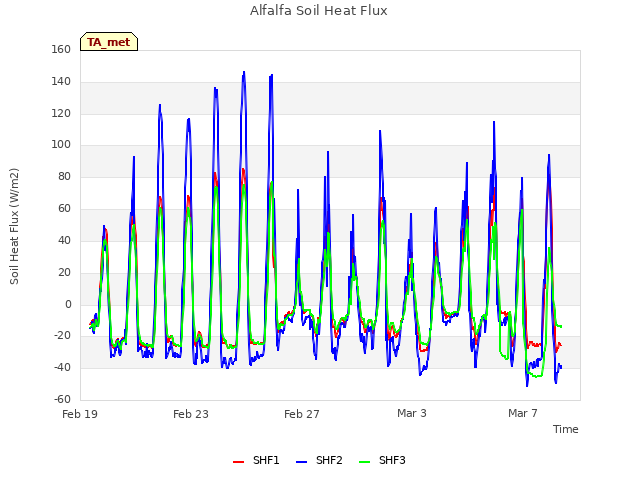Click the highest blue SHF2 peak near 147
The image size is (640, 480).
[244, 72]
